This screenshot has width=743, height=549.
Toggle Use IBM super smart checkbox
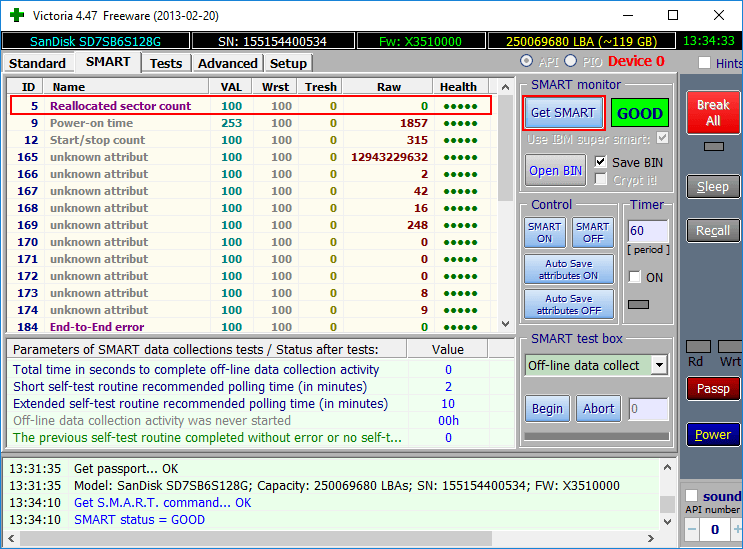tap(662, 138)
